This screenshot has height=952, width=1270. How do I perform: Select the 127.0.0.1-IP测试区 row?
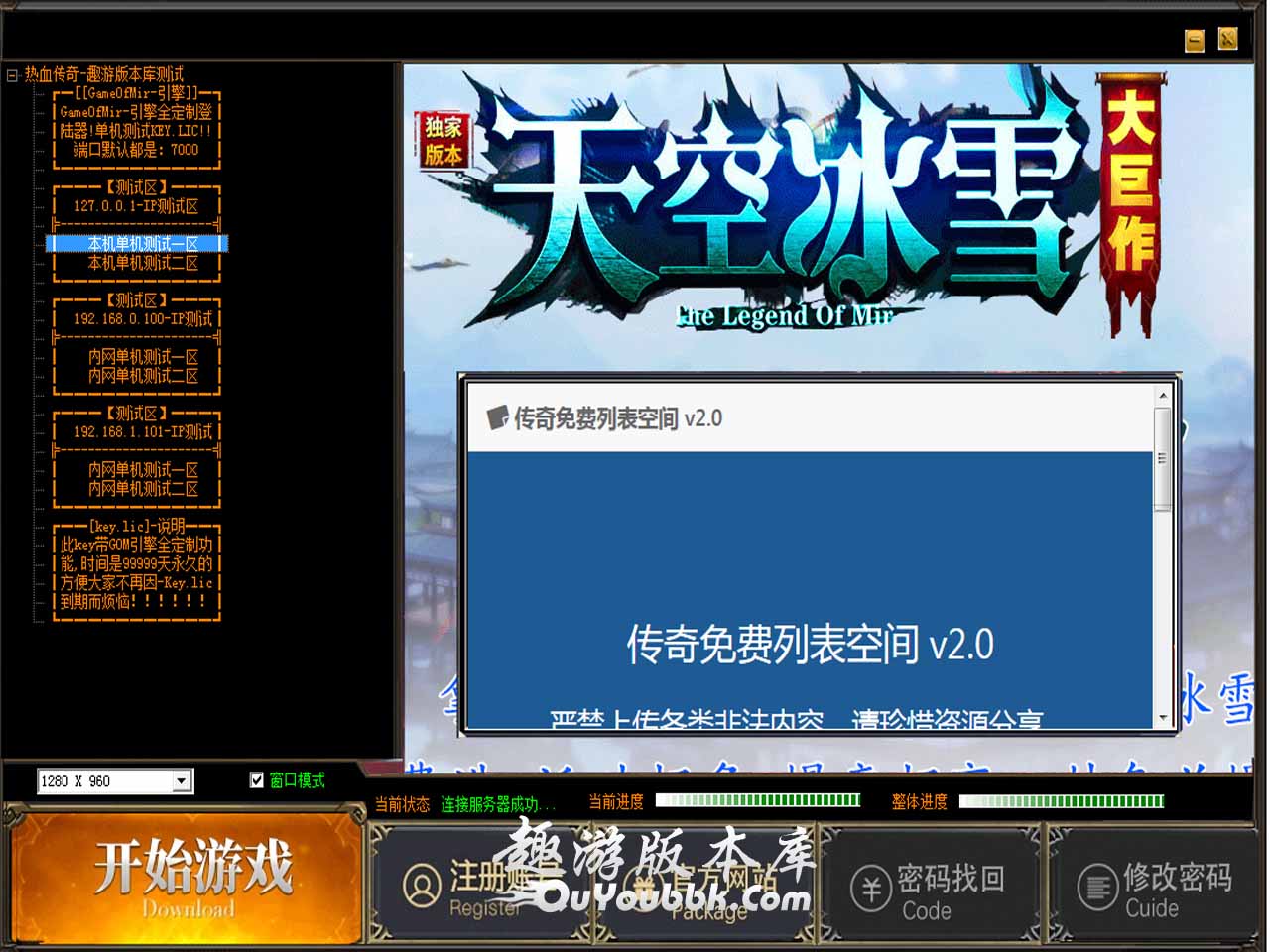pyautogui.click(x=137, y=206)
